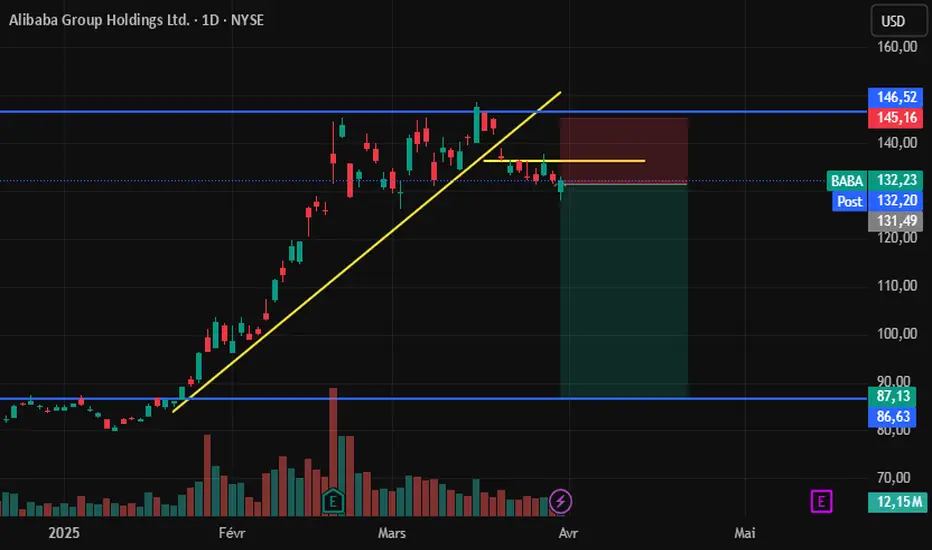Image resolution: width=932 pixels, height=550 pixels.
Task: Click the Post market label
Action: pos(849,201)
